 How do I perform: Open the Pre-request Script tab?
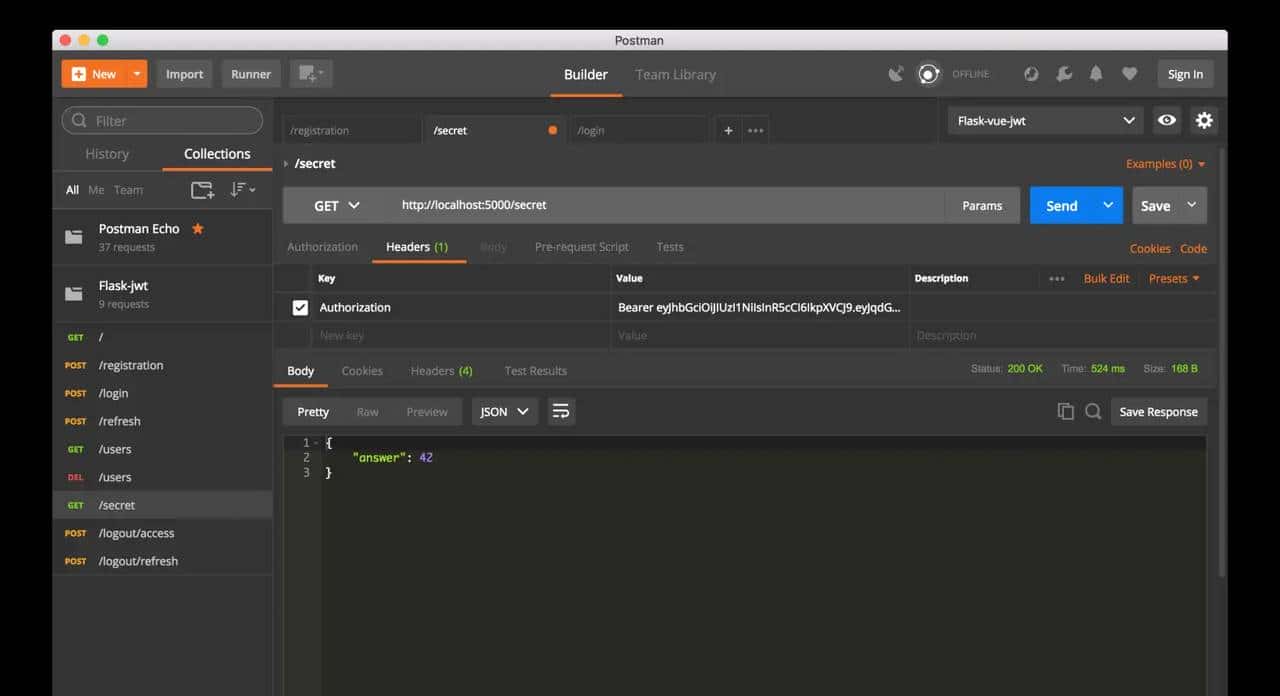[581, 247]
